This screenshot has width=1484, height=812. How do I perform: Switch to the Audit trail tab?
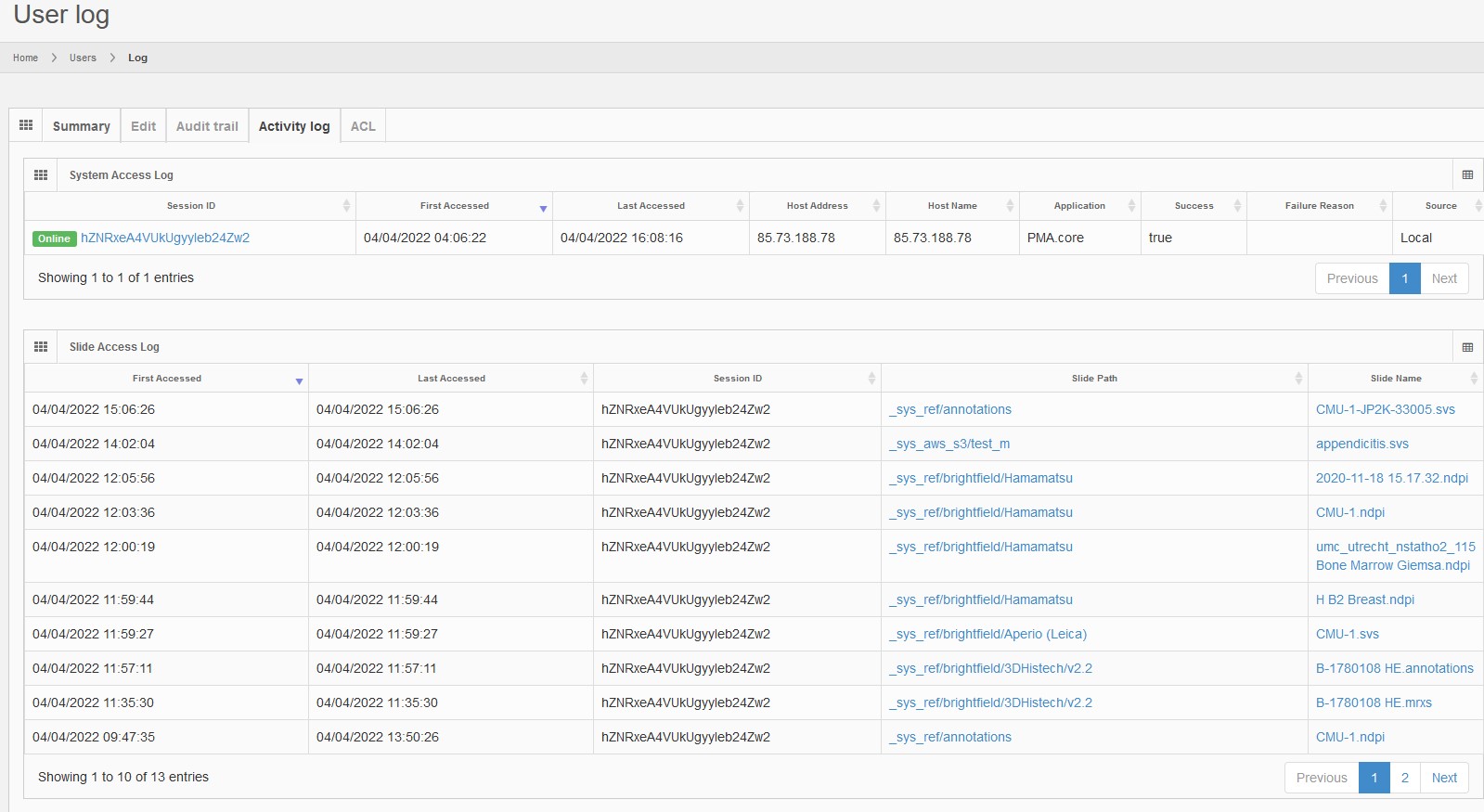click(x=207, y=126)
